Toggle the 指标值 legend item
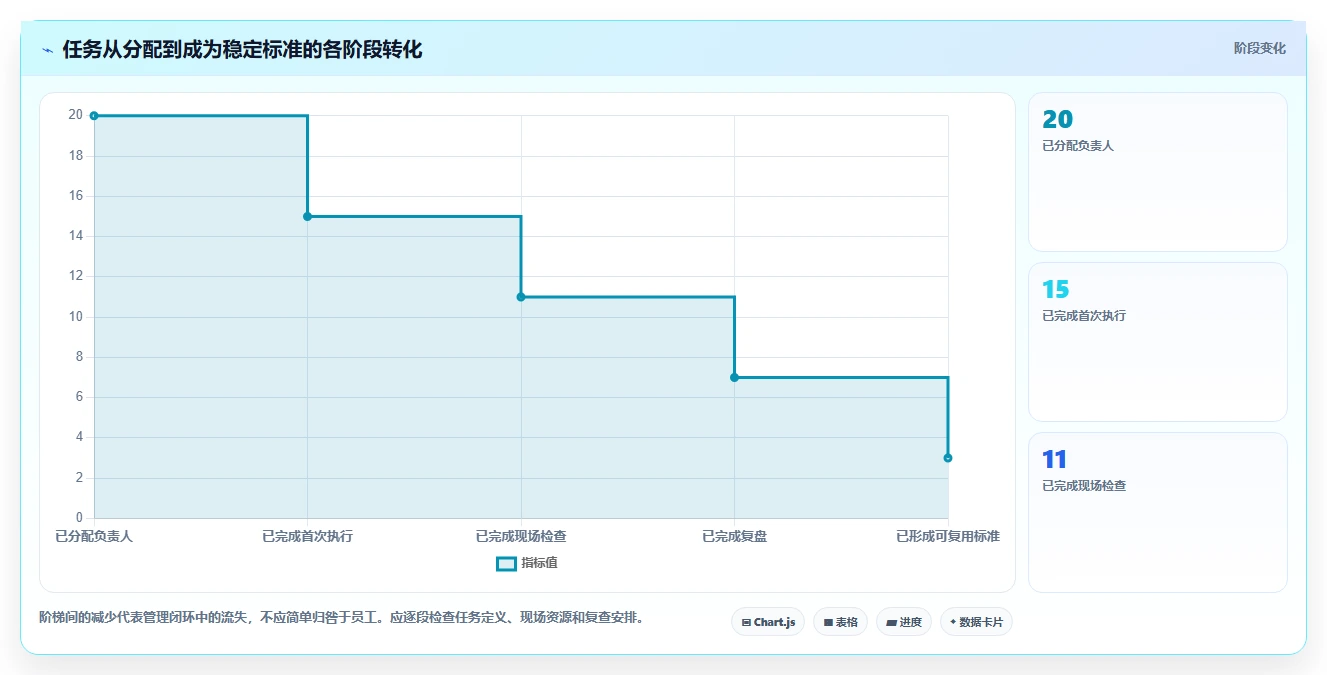1327x675 pixels. pyautogui.click(x=527, y=563)
